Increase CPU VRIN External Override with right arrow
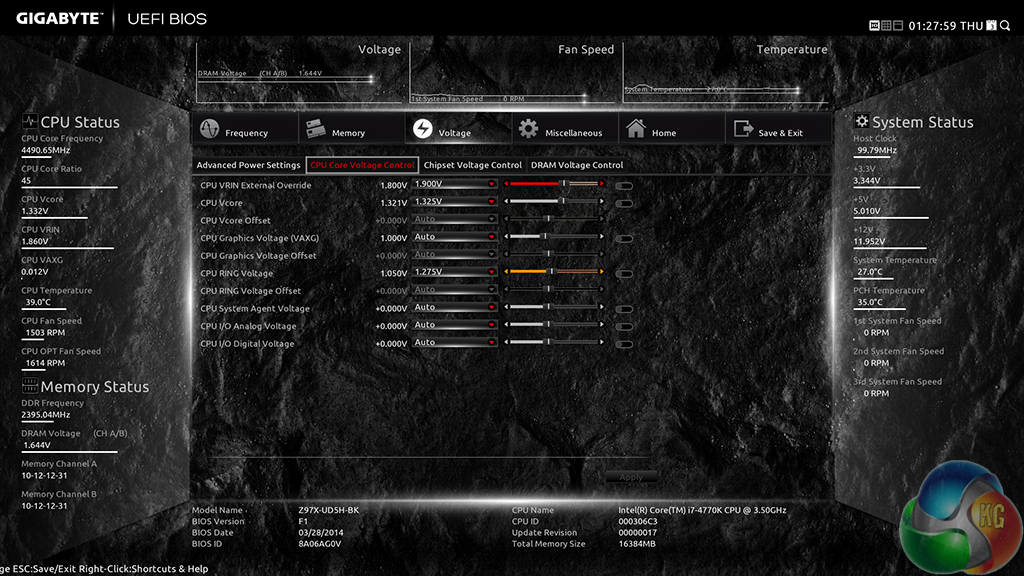Viewport: 1024px width, 576px height. (x=601, y=184)
